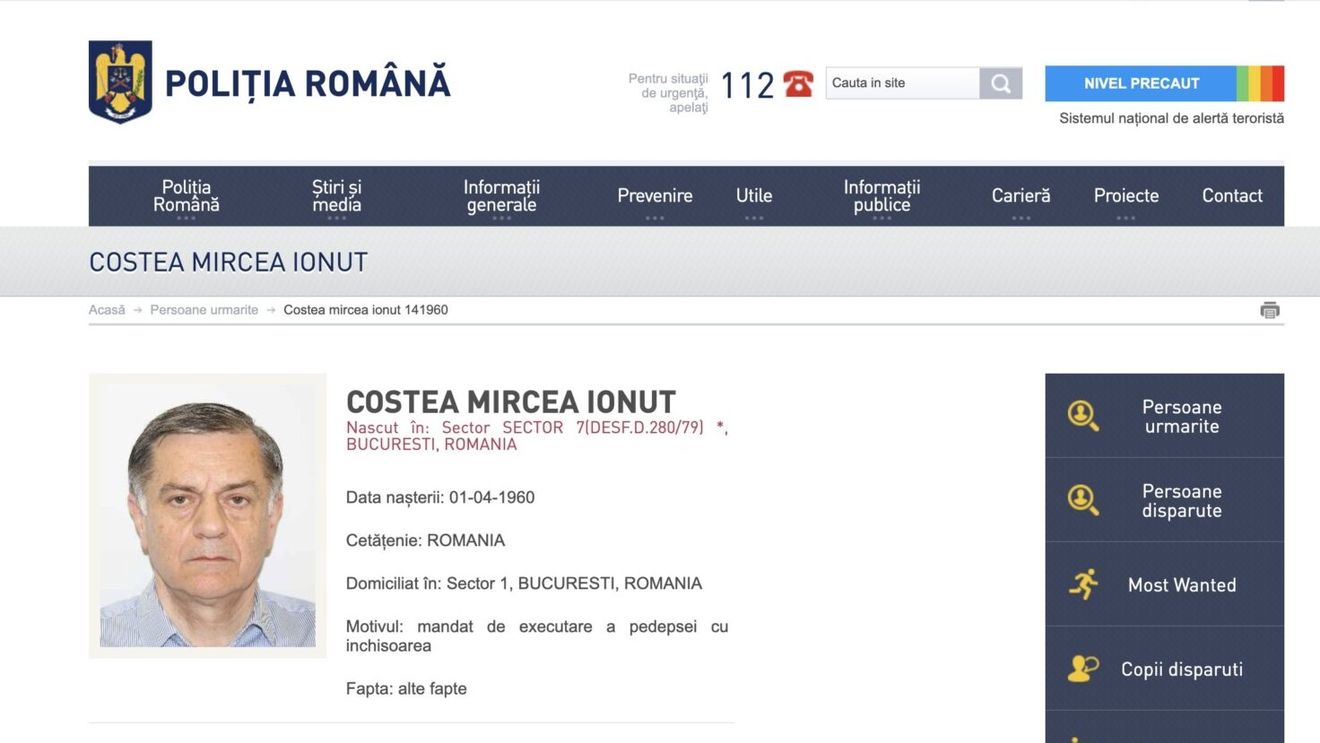Click the search magnifier button
Viewport: 1320px width, 743px height.
coord(1001,83)
